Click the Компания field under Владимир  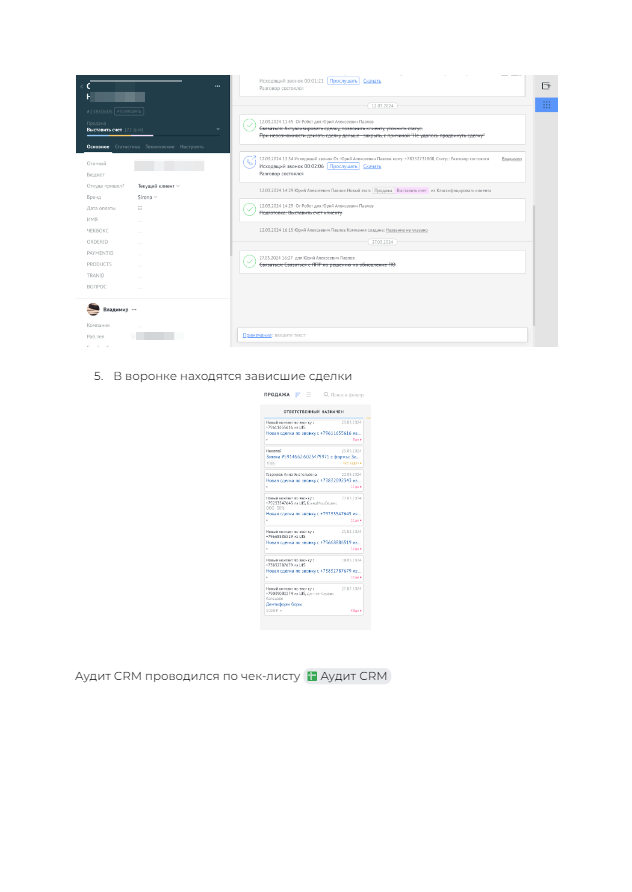point(152,325)
